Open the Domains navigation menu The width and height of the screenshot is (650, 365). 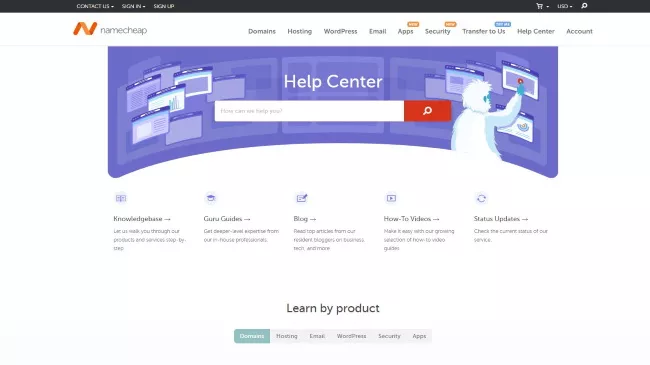click(x=262, y=31)
